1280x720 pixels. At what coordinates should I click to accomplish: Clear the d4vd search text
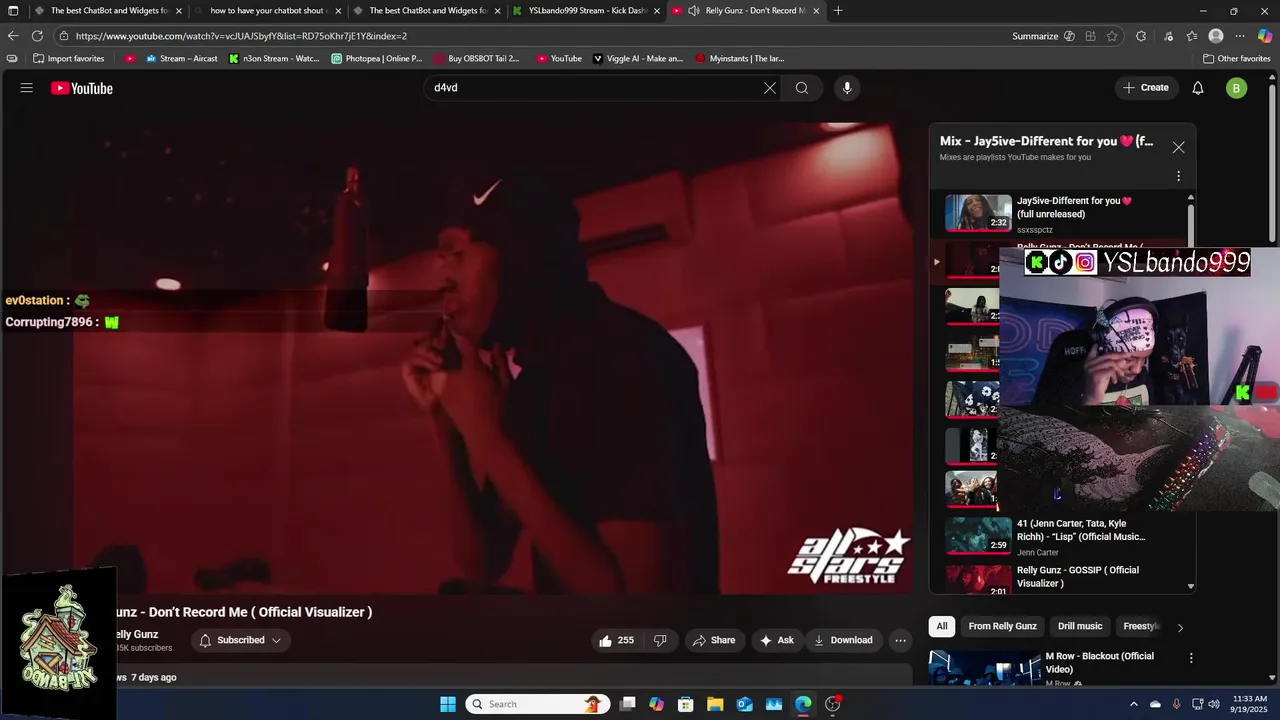coord(769,88)
